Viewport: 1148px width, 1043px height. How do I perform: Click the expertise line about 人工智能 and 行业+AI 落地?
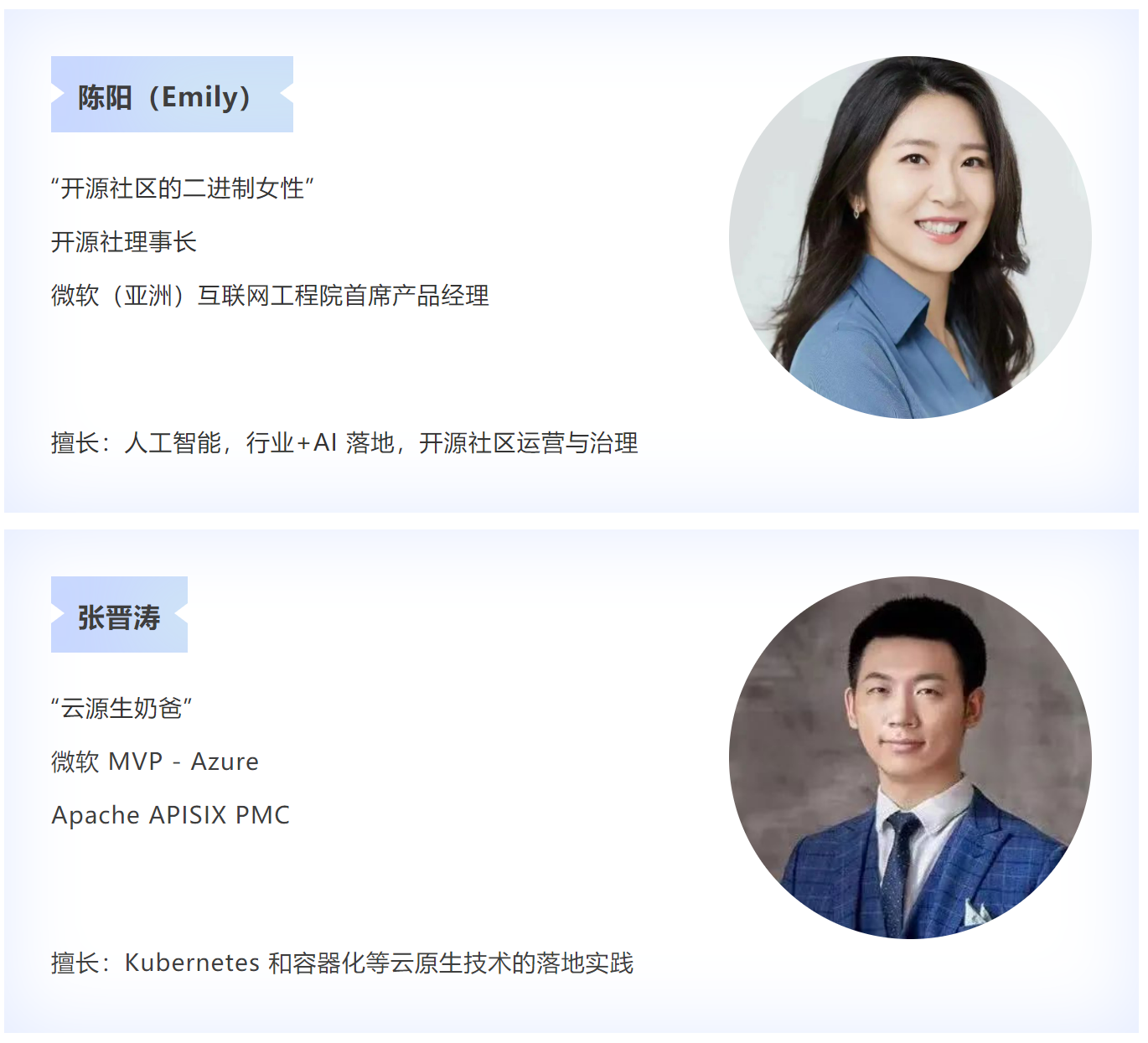click(x=344, y=443)
